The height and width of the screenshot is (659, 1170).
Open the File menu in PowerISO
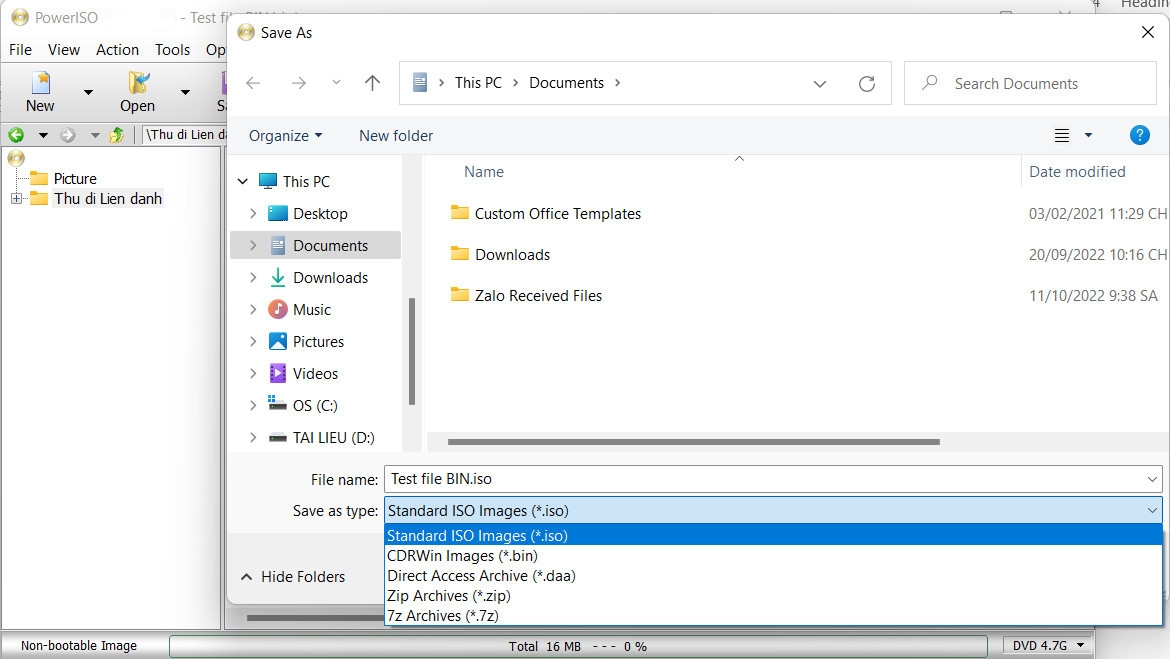[20, 49]
